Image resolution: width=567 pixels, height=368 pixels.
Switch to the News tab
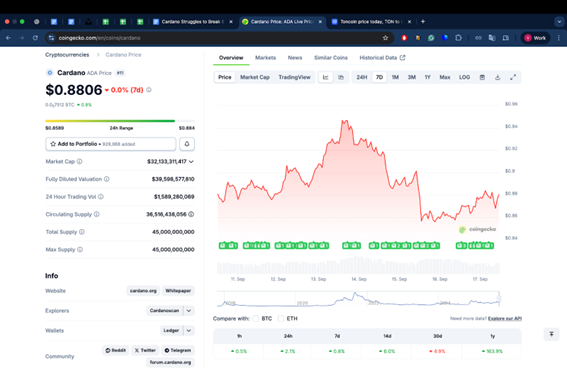coord(295,58)
